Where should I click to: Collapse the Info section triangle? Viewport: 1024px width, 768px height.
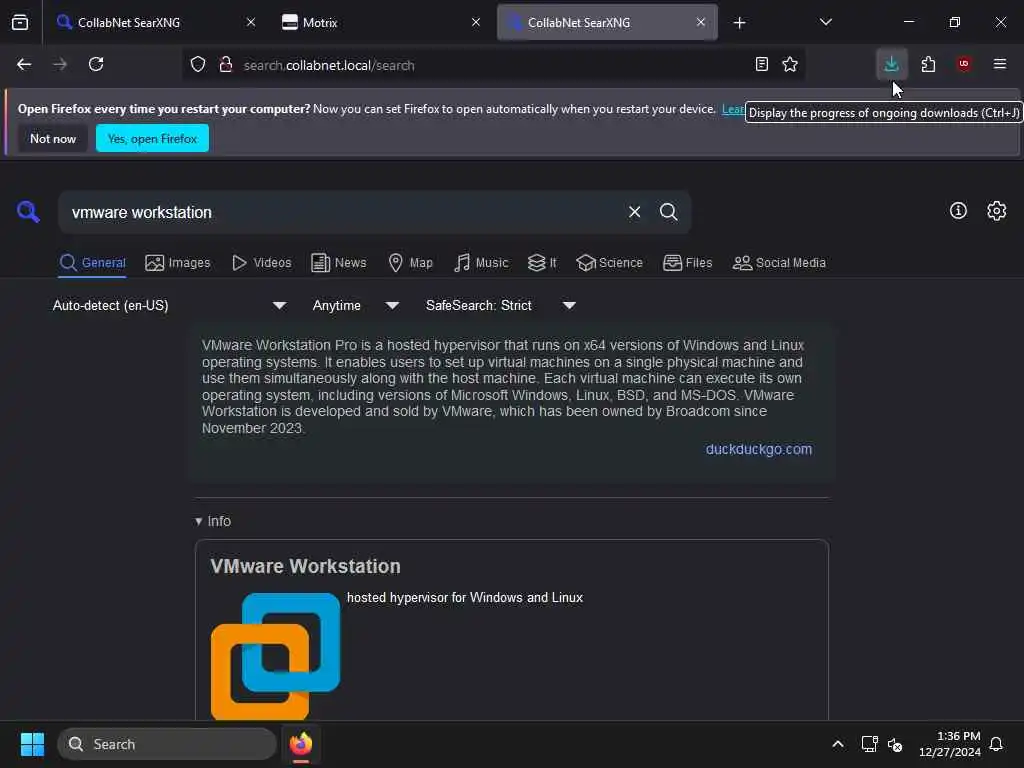[199, 521]
